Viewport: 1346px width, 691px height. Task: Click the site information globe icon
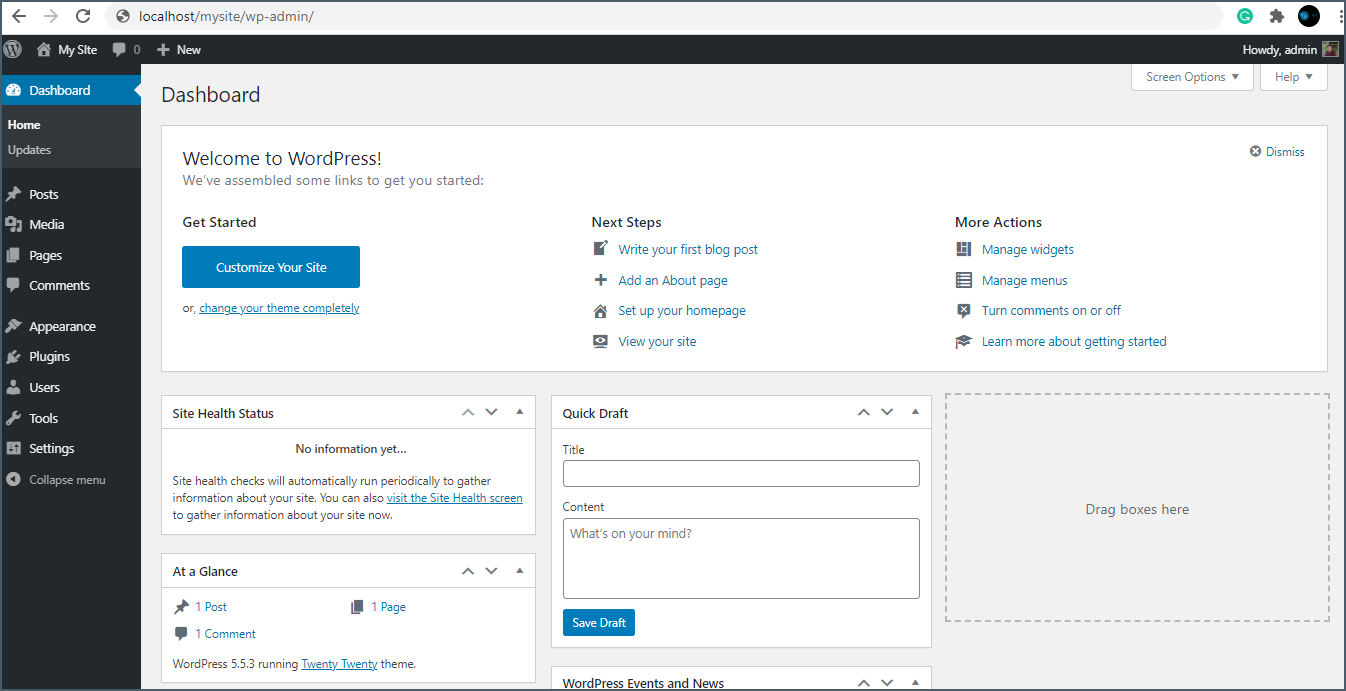pyautogui.click(x=123, y=16)
